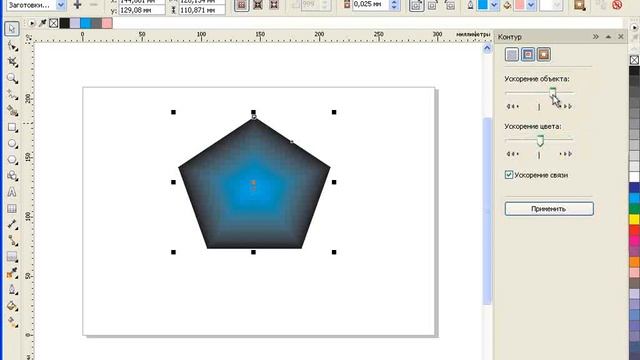
Task: Open the Contour steps page in docker
Action: (x=512, y=54)
